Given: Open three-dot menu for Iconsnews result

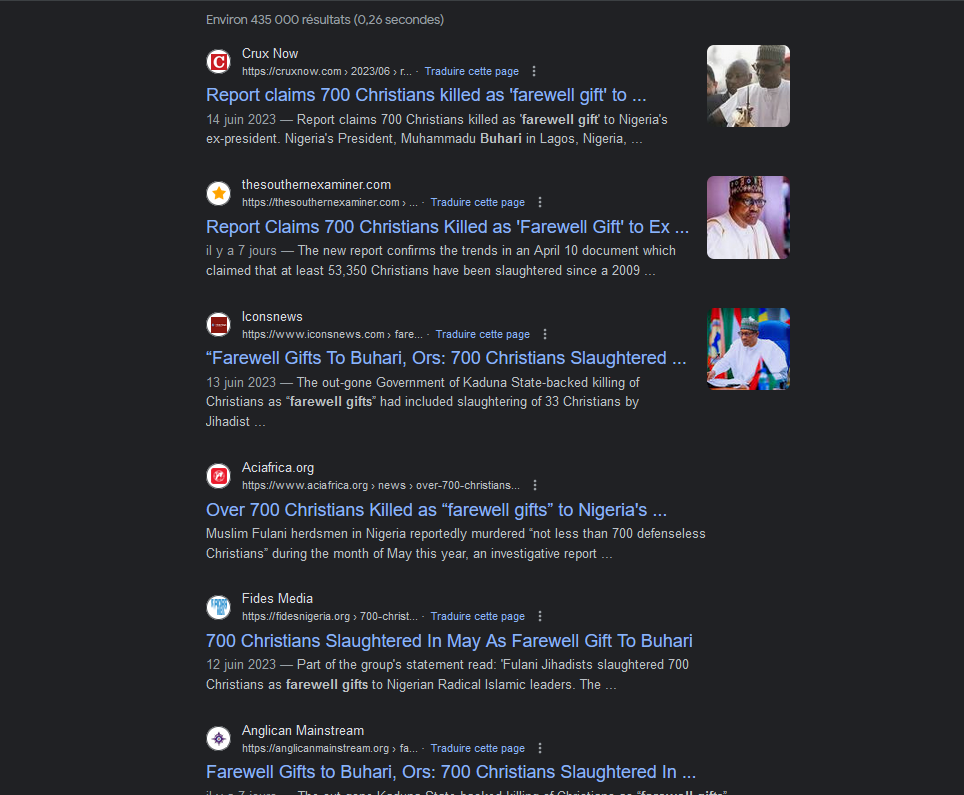Looking at the screenshot, I should pyautogui.click(x=545, y=334).
